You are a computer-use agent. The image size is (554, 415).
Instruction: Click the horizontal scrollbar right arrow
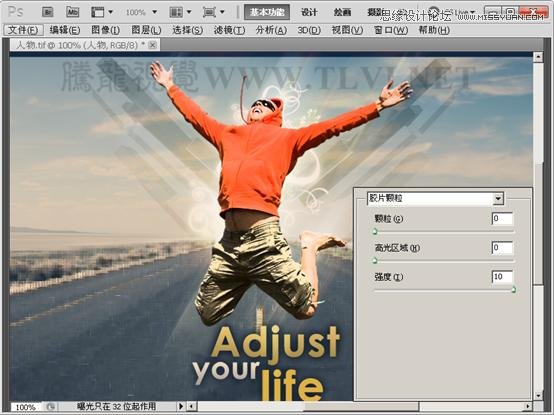(x=528, y=407)
